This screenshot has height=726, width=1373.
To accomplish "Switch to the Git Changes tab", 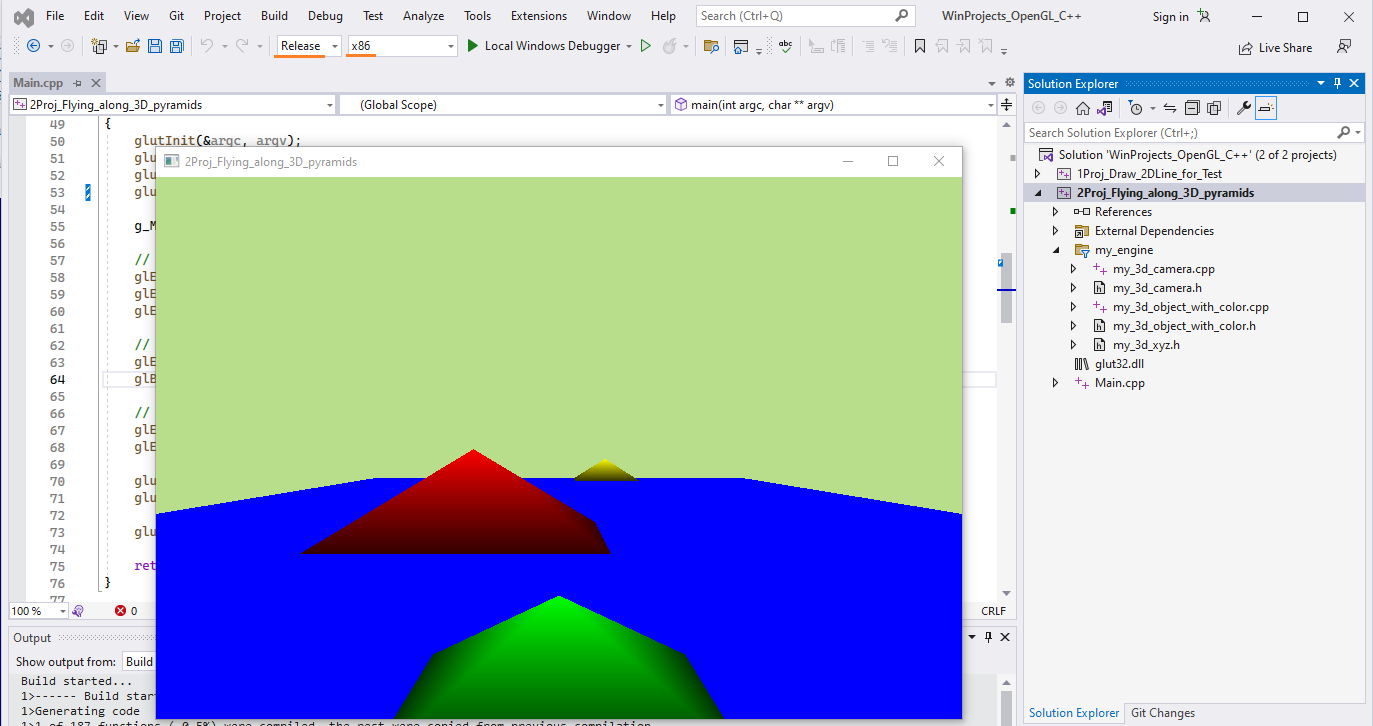I will [1162, 713].
